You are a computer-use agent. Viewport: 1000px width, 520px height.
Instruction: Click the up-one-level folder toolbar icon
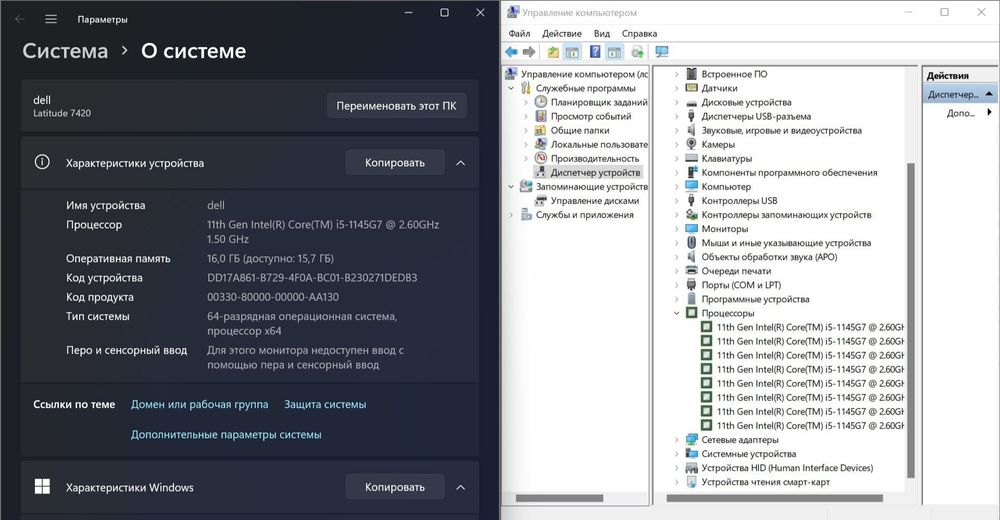pos(553,52)
